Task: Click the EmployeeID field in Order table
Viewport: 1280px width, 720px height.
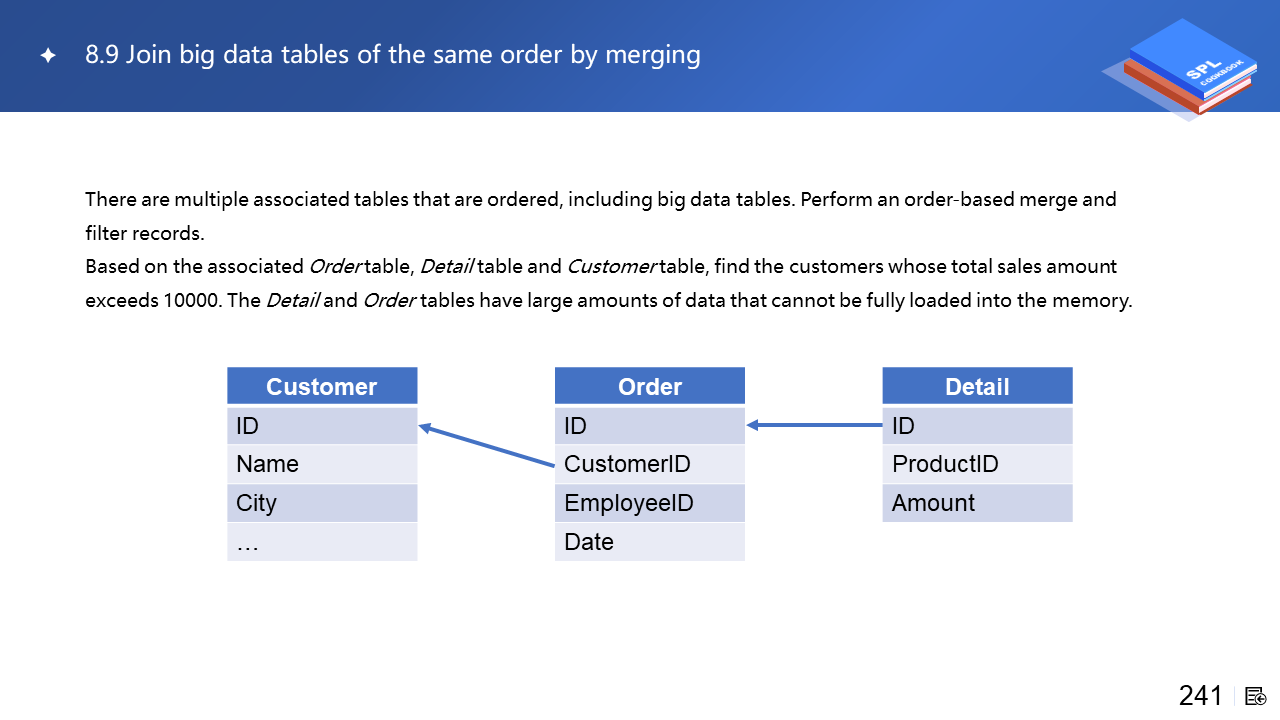Action: pos(650,503)
